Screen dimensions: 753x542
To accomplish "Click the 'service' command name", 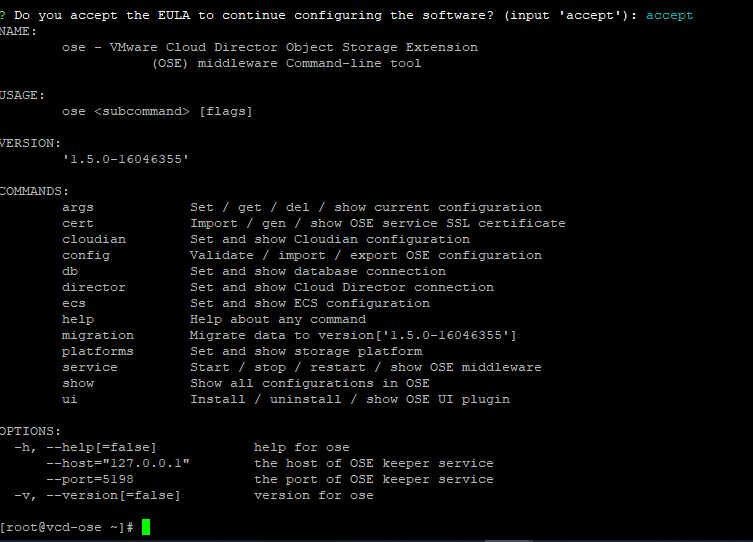I will click(x=89, y=367).
